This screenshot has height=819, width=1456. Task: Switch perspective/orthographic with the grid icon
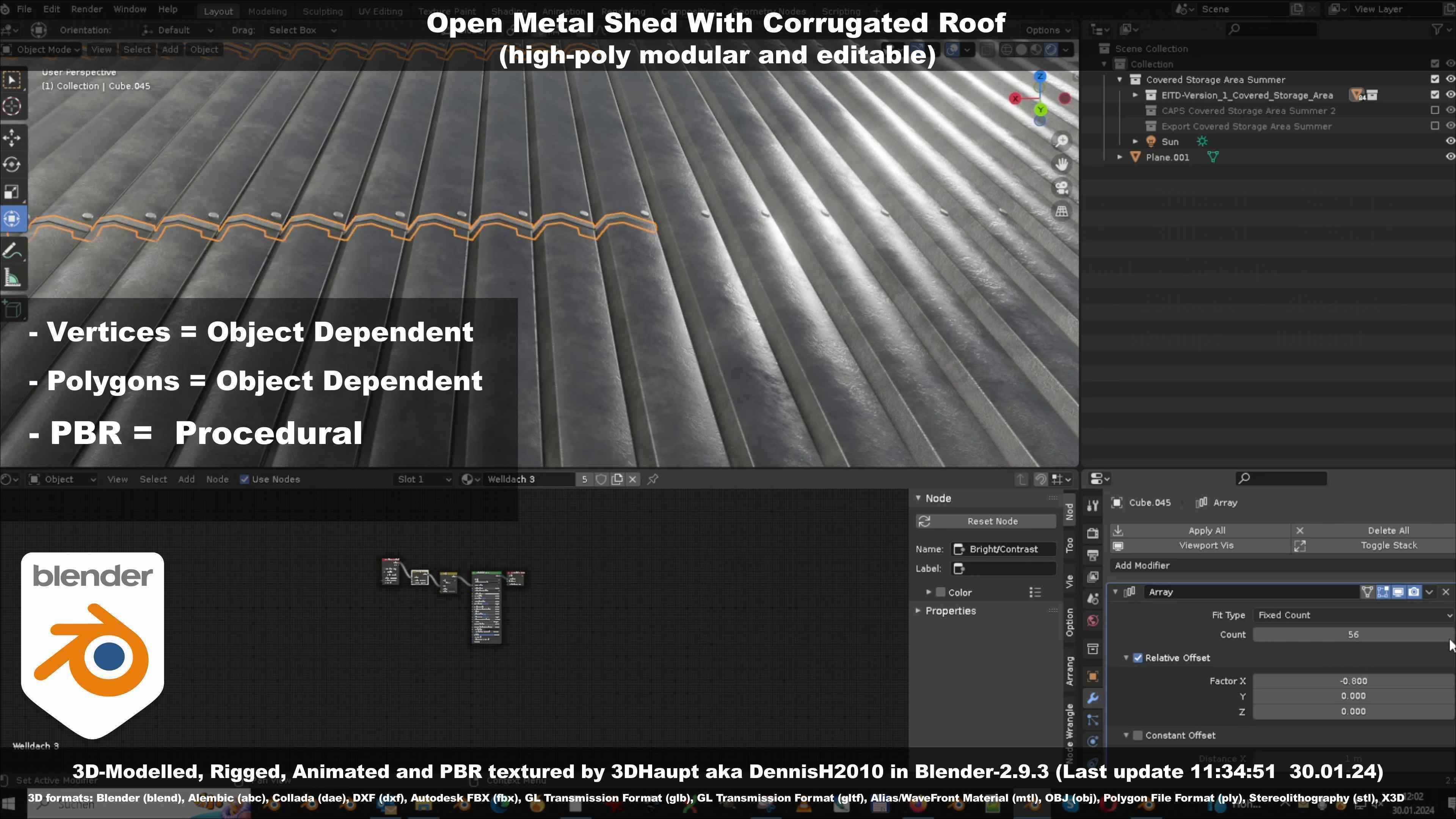[1062, 211]
